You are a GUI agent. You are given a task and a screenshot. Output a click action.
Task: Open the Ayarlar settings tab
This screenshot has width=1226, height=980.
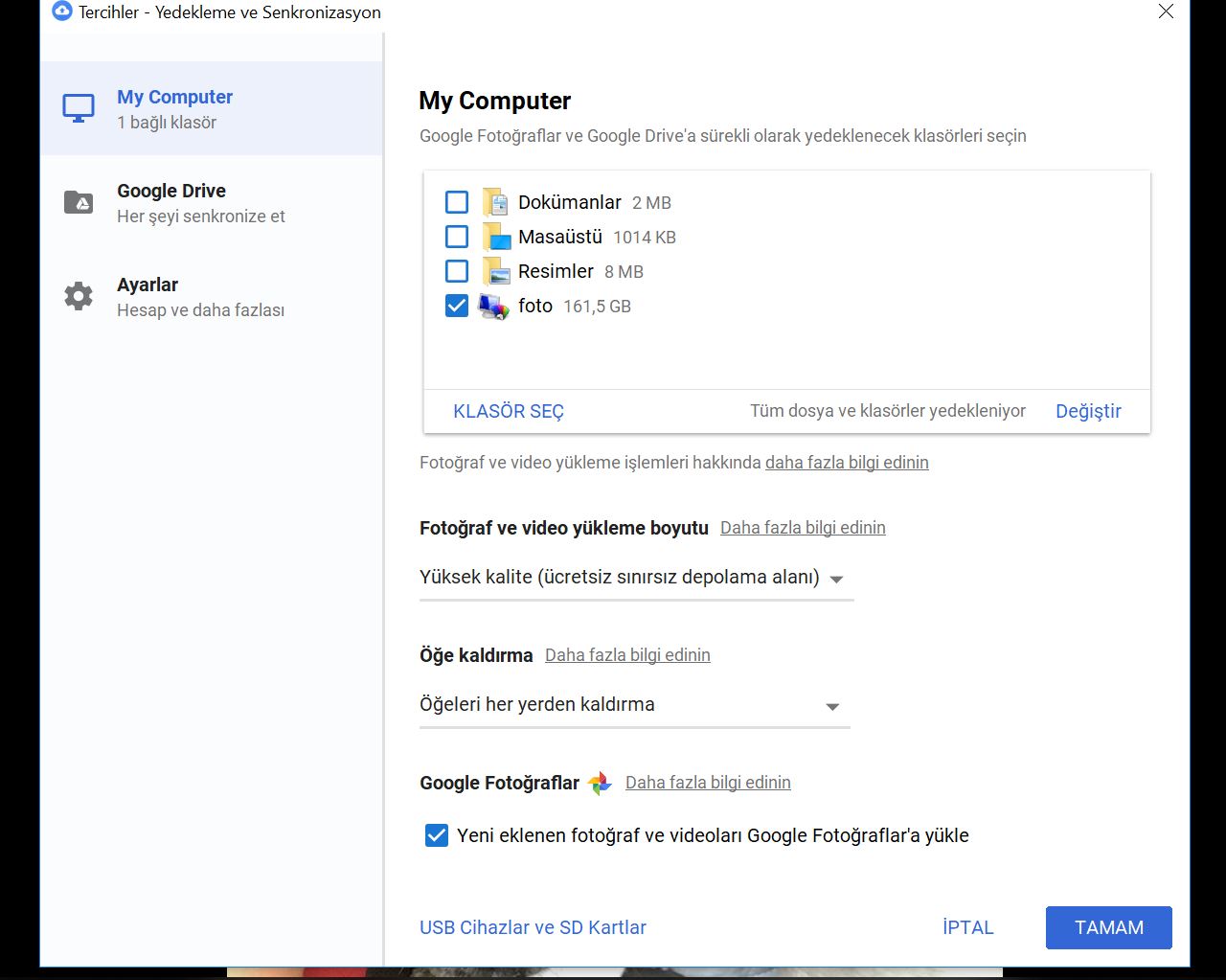(212, 296)
